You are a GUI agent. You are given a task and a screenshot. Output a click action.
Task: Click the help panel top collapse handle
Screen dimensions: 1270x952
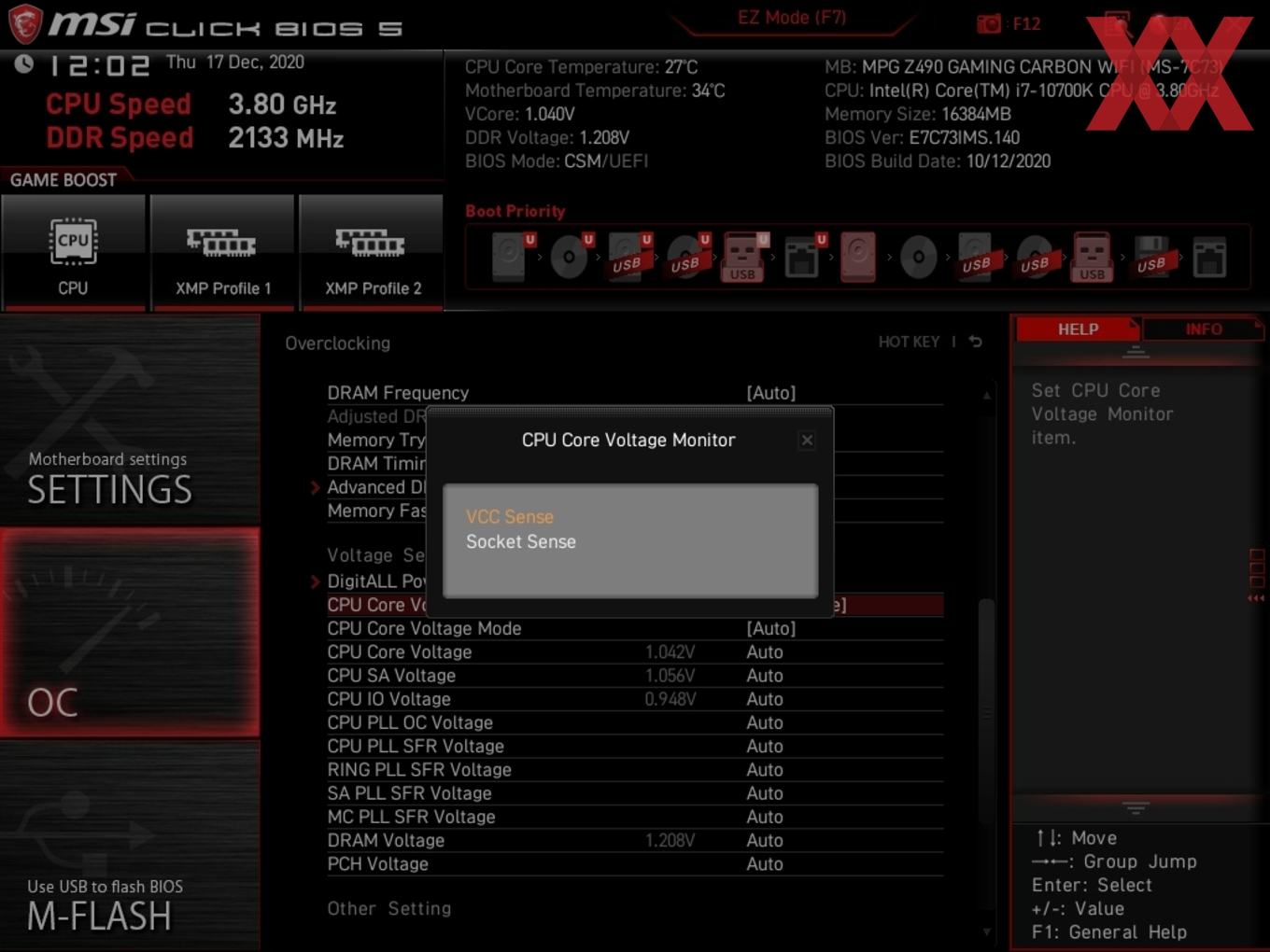(1136, 353)
